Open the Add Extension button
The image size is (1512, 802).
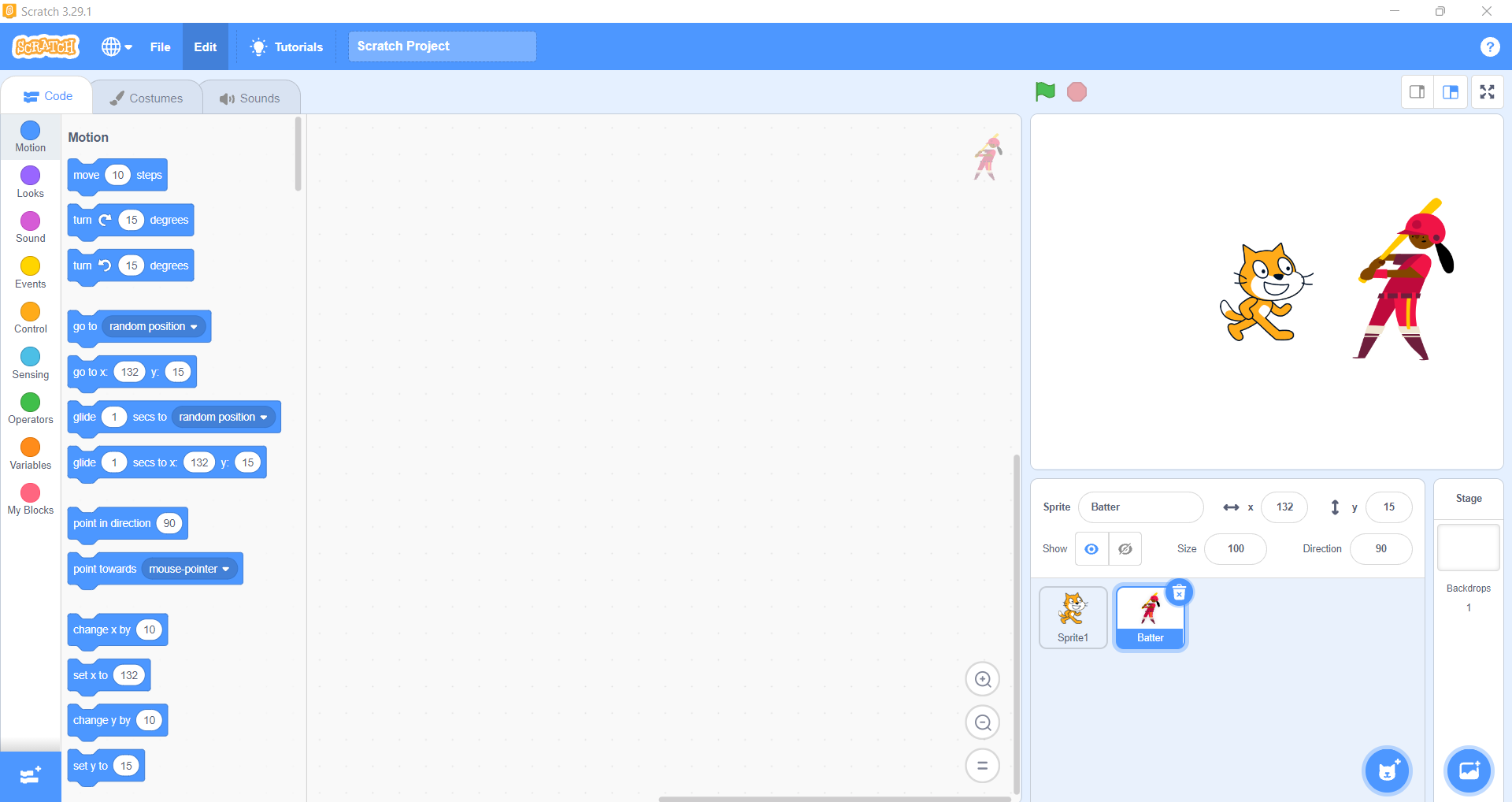coord(30,776)
